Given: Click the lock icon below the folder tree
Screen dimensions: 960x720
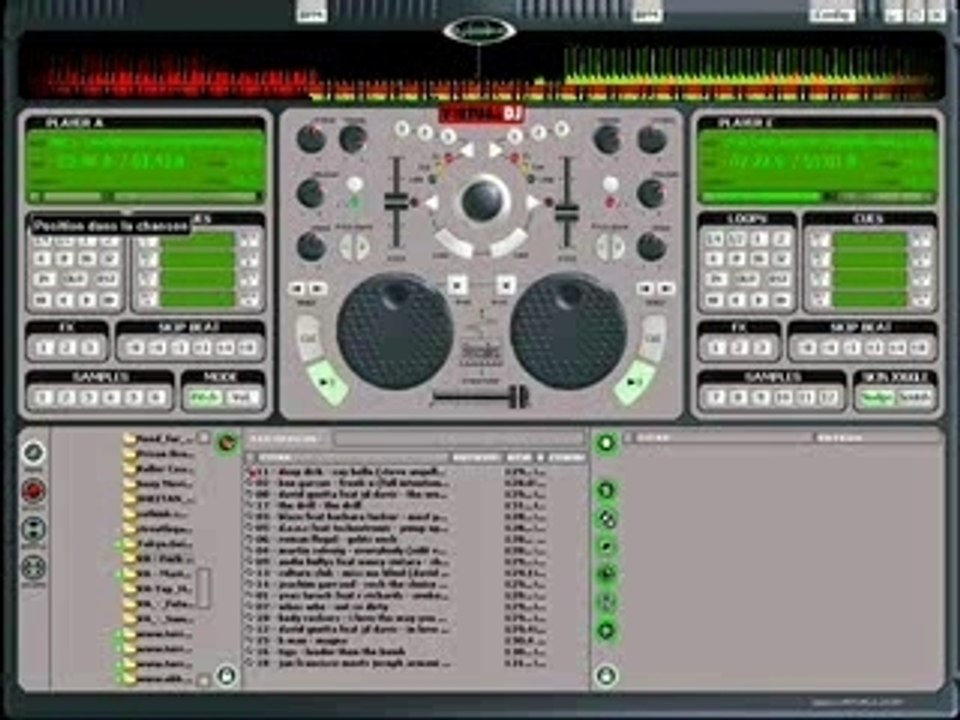Looking at the screenshot, I should [x=227, y=675].
